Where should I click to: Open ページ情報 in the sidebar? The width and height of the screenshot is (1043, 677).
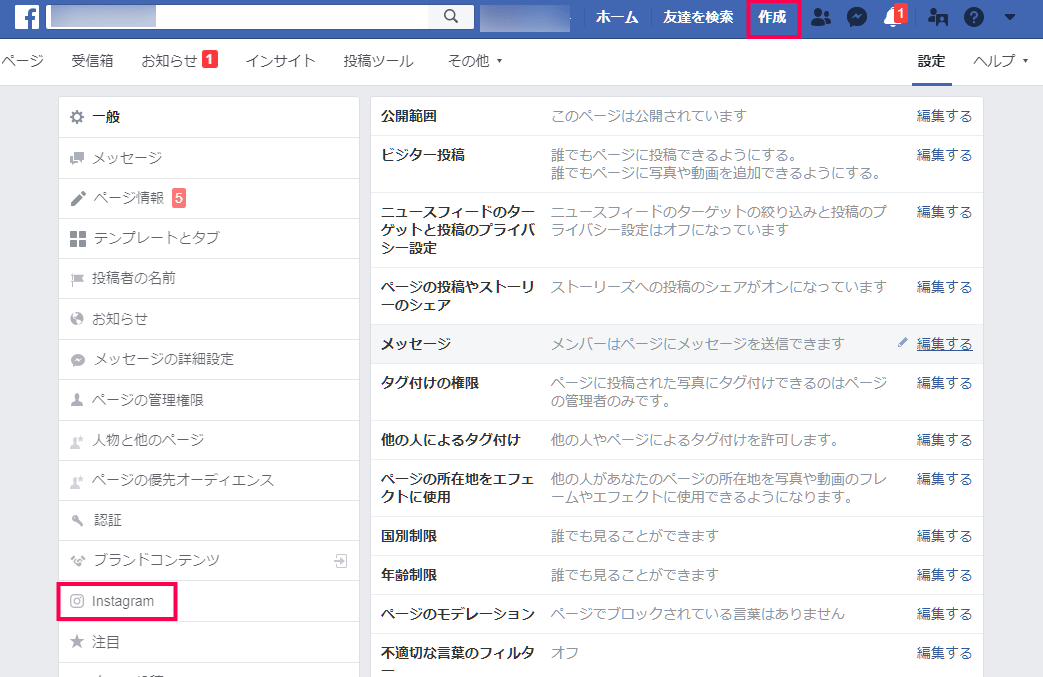[128, 198]
